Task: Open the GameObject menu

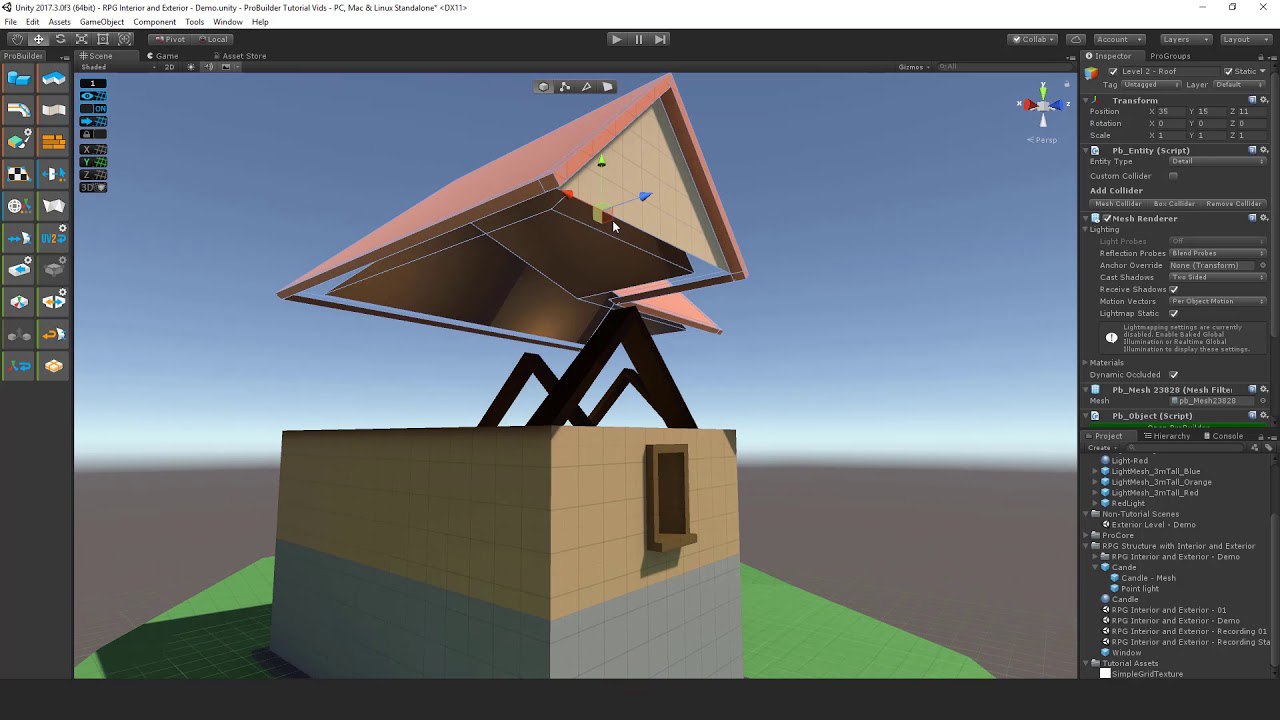Action: point(102,22)
